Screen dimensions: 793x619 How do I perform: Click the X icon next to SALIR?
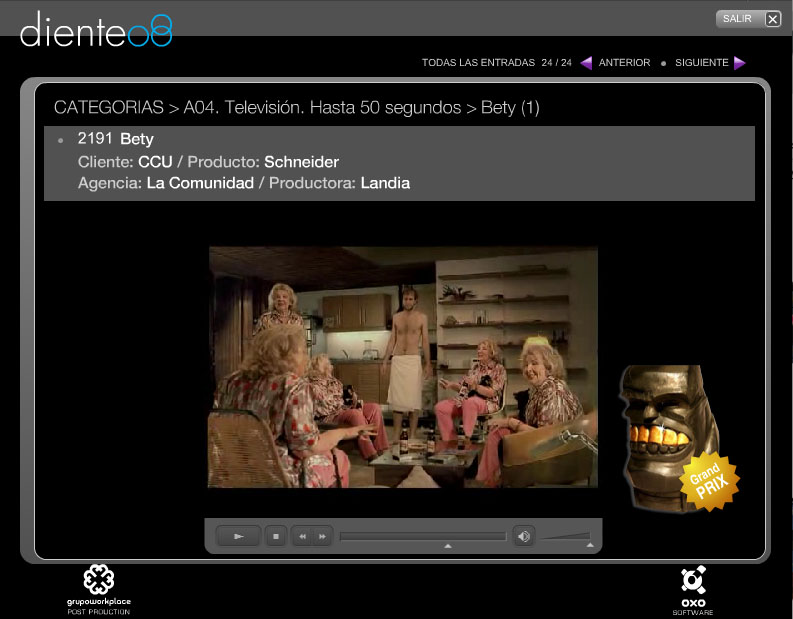click(x=772, y=19)
